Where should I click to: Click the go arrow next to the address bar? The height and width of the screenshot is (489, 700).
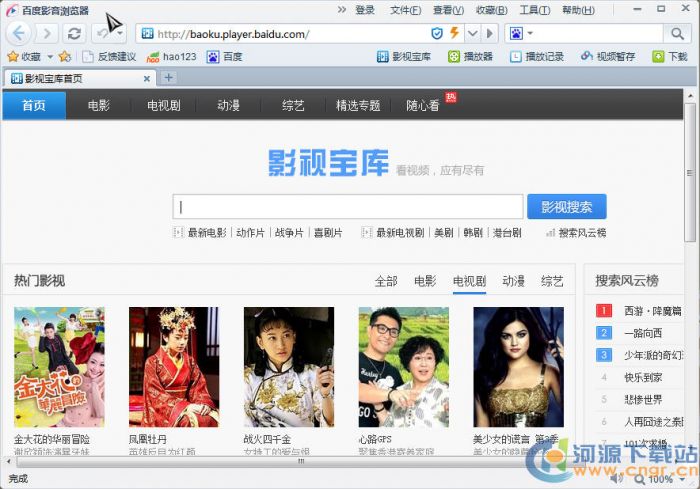click(490, 33)
